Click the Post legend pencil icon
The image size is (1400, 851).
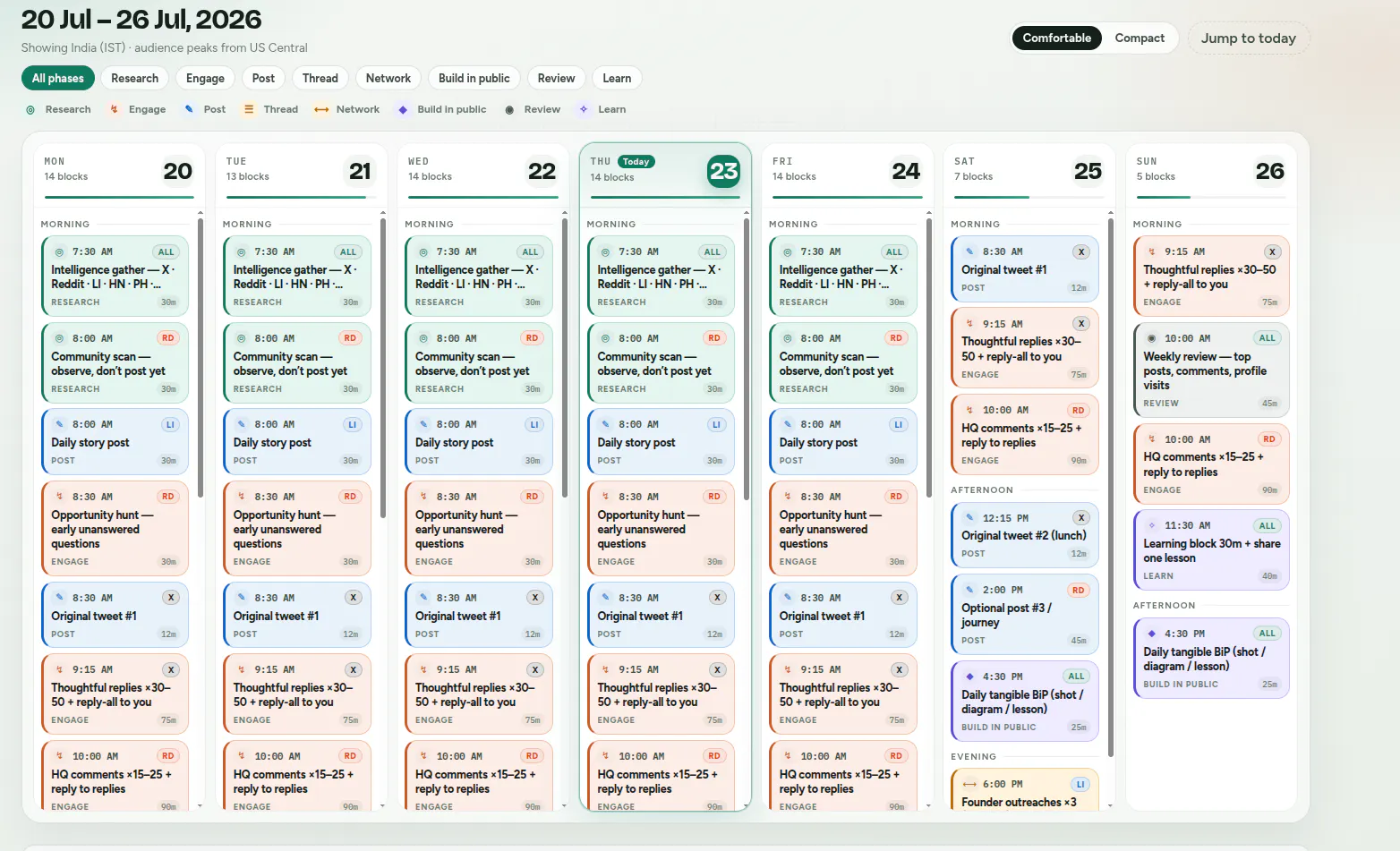click(189, 110)
